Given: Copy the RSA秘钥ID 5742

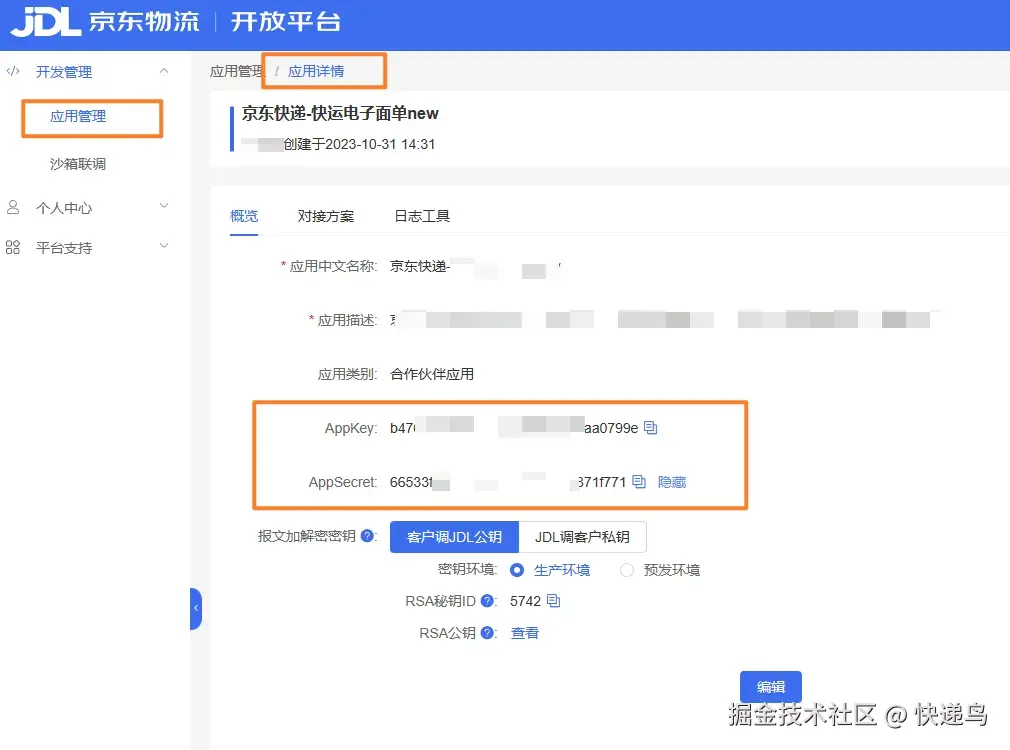Looking at the screenshot, I should pyautogui.click(x=553, y=601).
